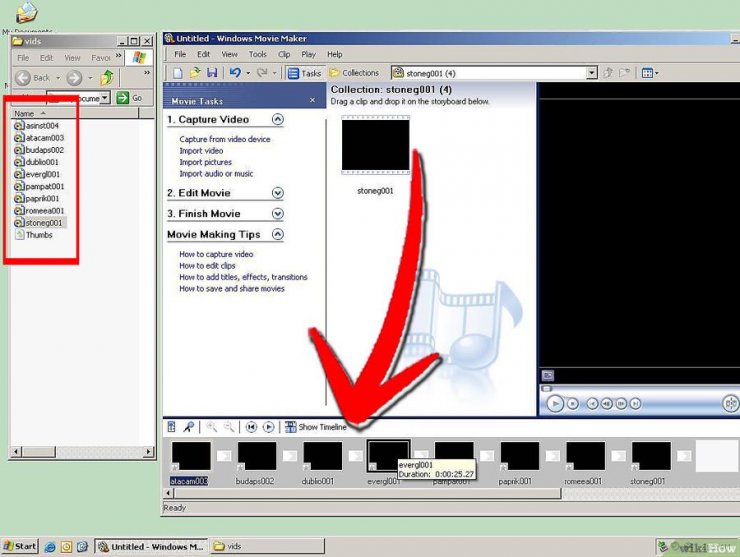
Task: Click the New Collection Folder icon
Action: [x=625, y=73]
